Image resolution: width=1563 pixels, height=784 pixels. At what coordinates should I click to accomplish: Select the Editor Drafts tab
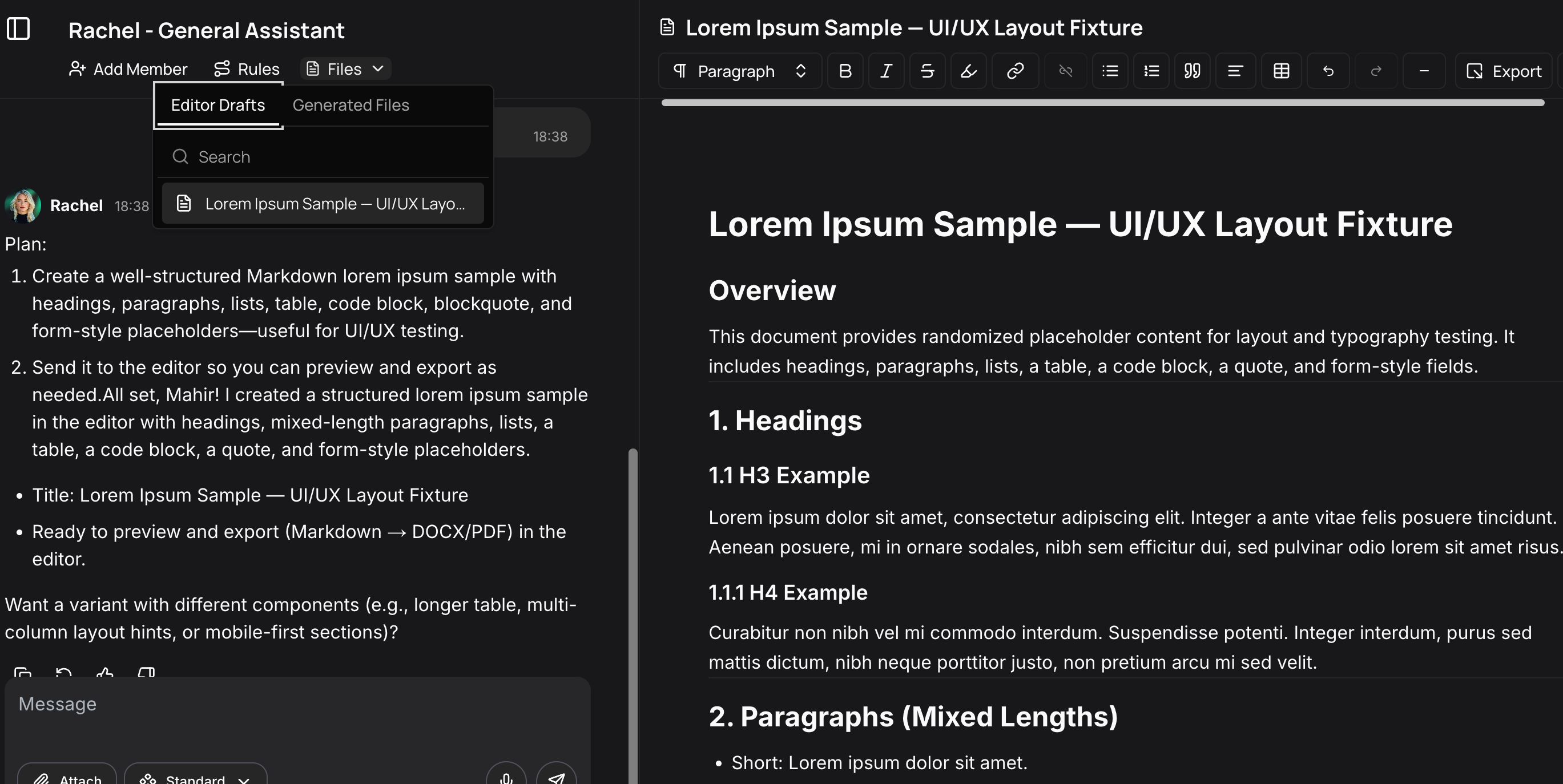coord(218,106)
